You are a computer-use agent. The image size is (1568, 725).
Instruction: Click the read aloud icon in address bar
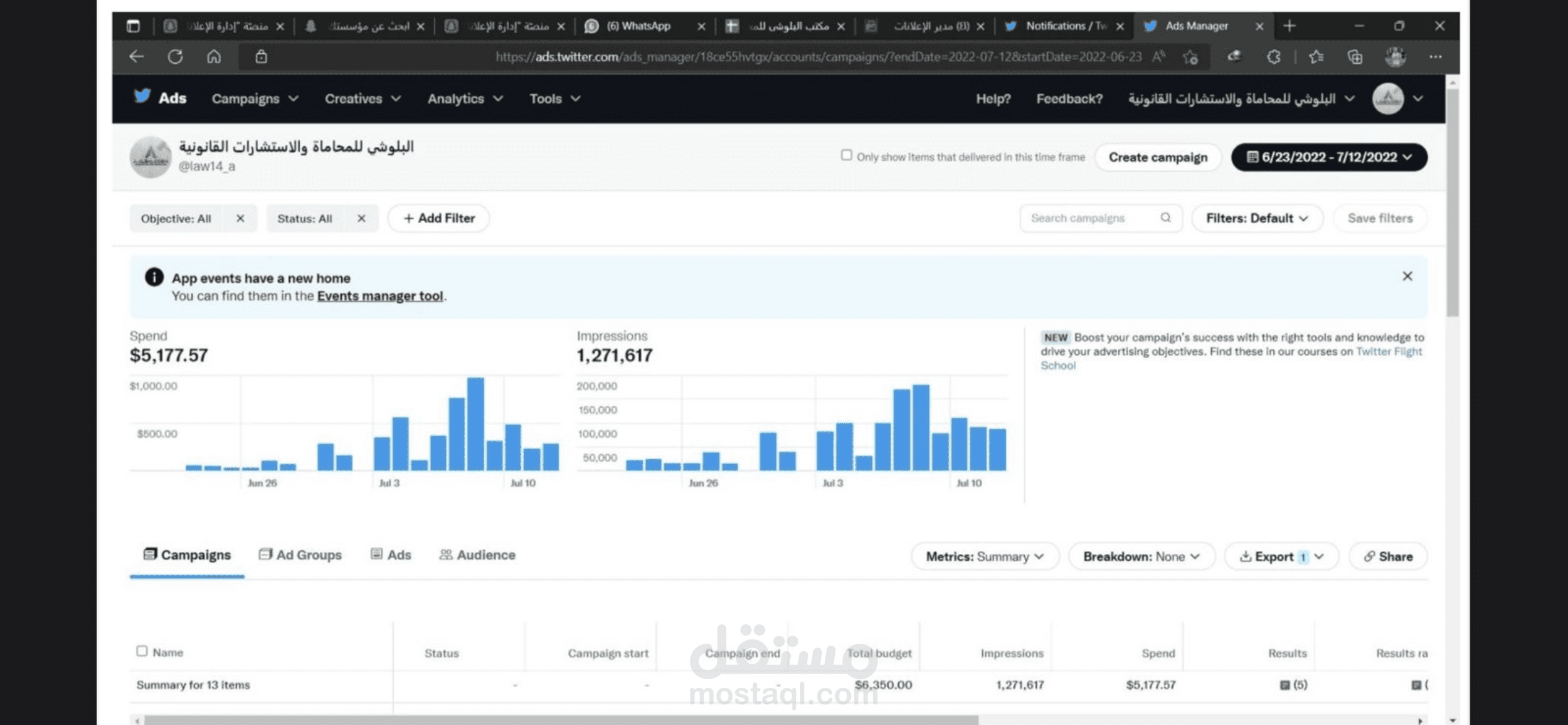1159,57
